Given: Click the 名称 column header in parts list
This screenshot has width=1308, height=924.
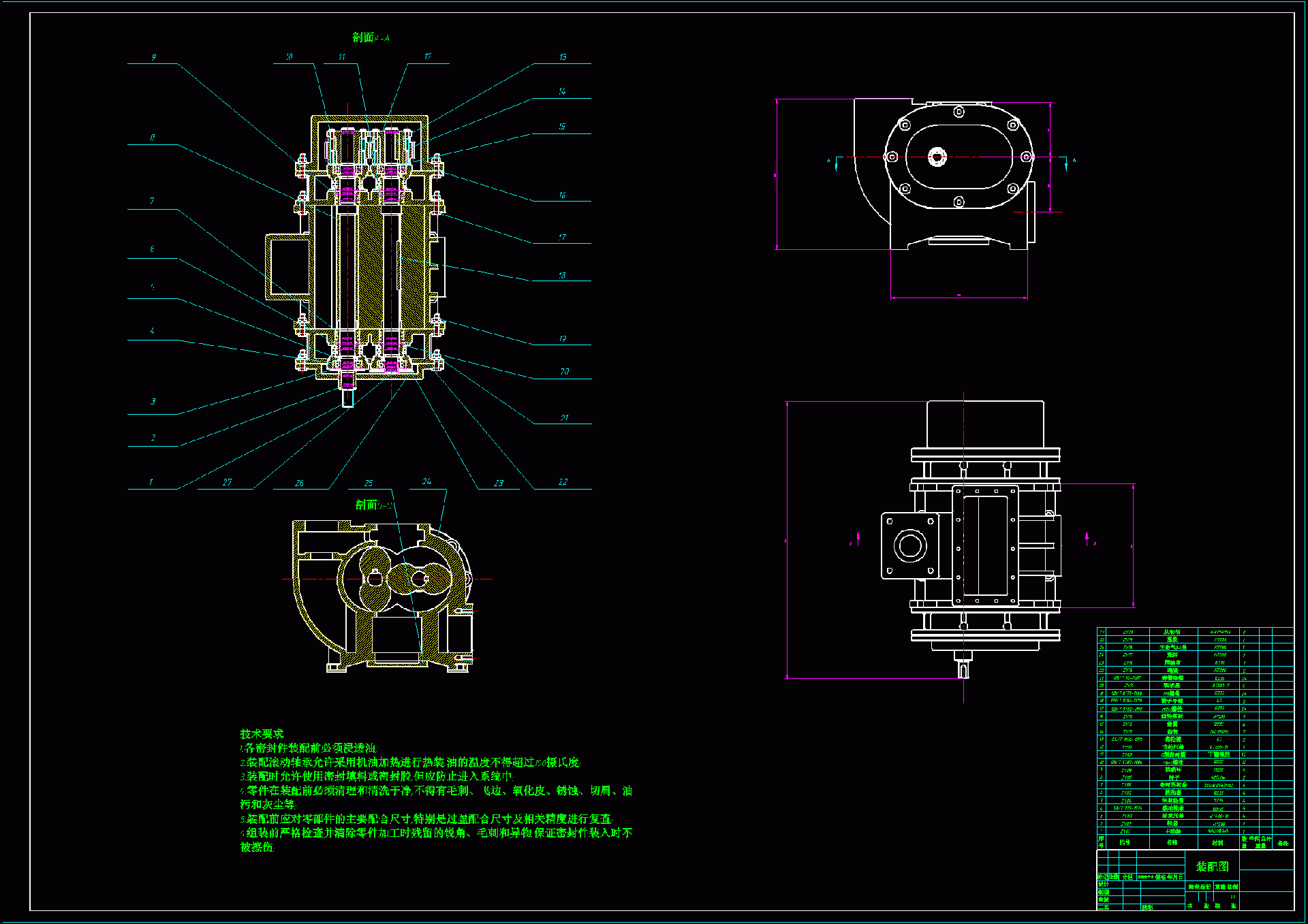Looking at the screenshot, I should click(1172, 843).
